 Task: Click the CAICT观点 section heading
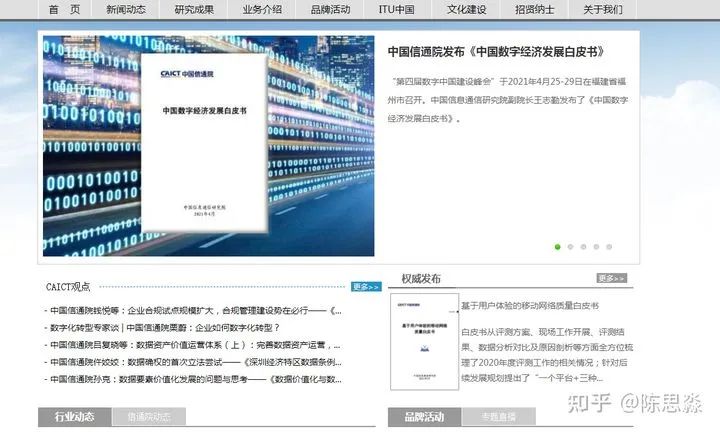(x=68, y=287)
